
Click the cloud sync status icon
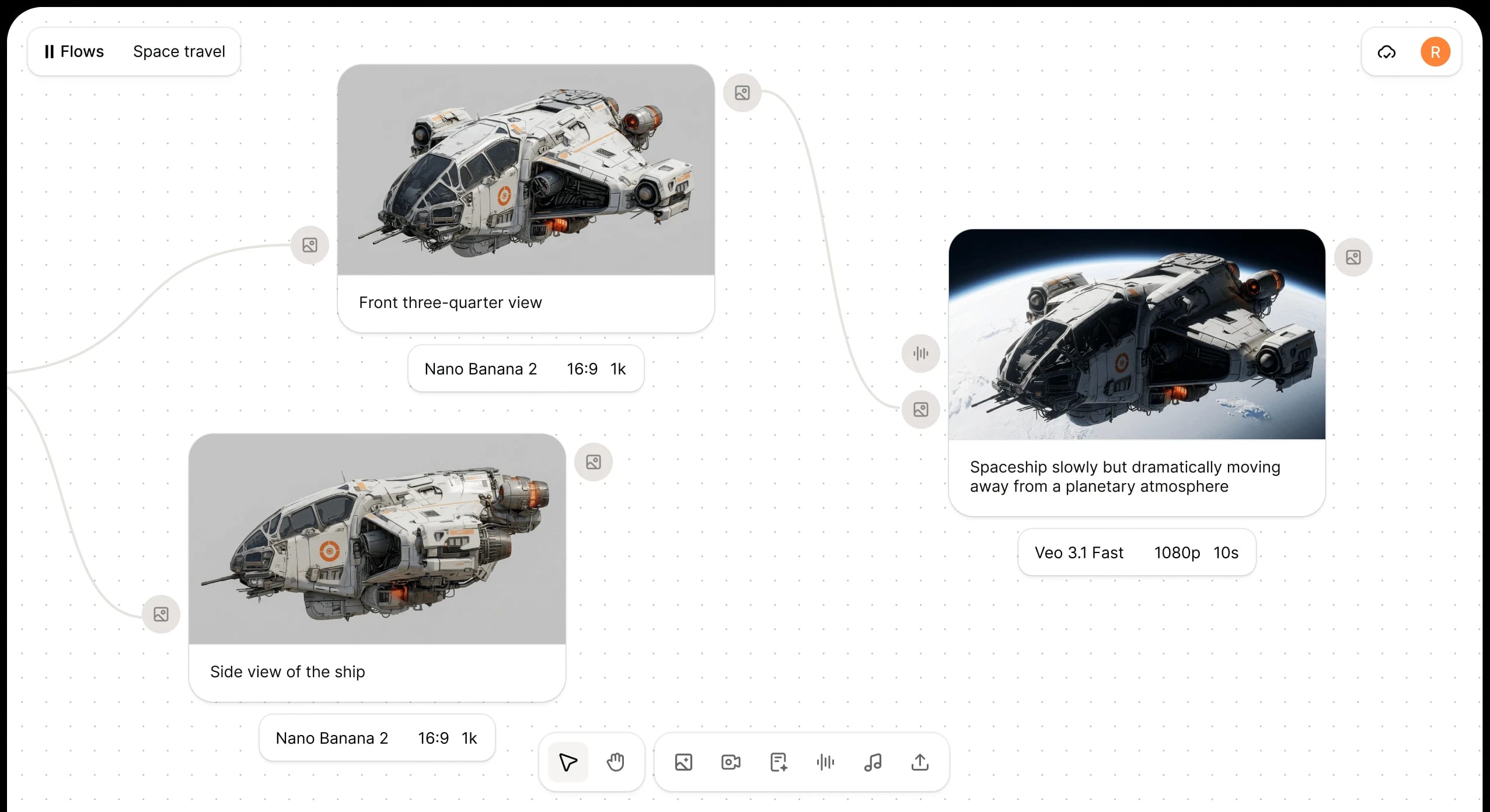1387,52
